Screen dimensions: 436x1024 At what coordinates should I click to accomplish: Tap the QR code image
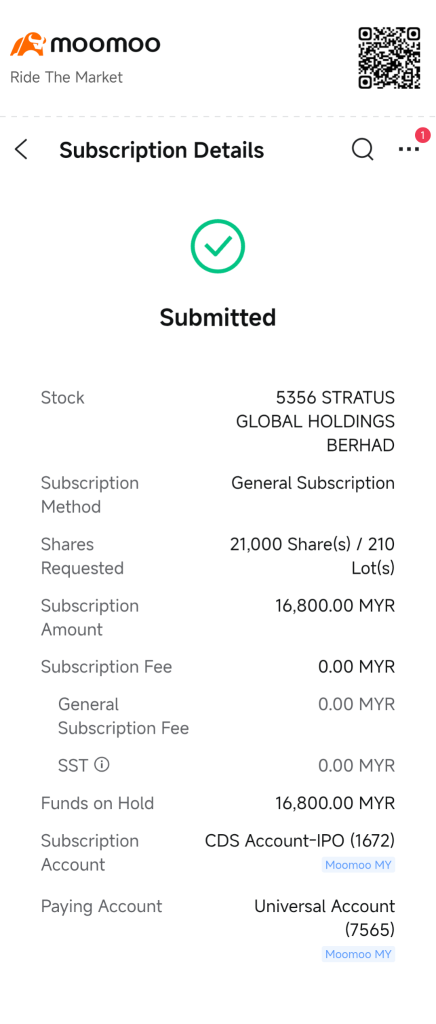(x=389, y=57)
